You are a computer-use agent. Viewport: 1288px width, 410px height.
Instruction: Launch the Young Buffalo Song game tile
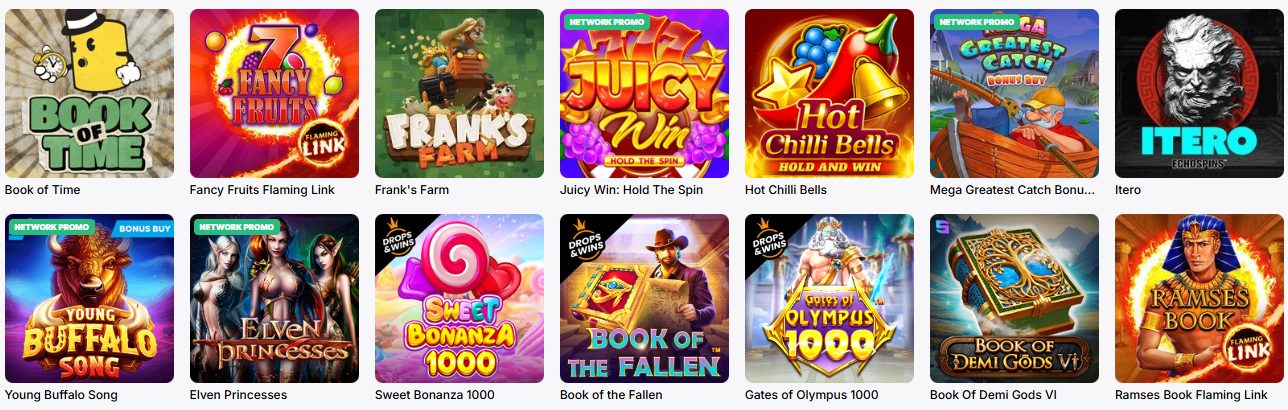pyautogui.click(x=89, y=298)
